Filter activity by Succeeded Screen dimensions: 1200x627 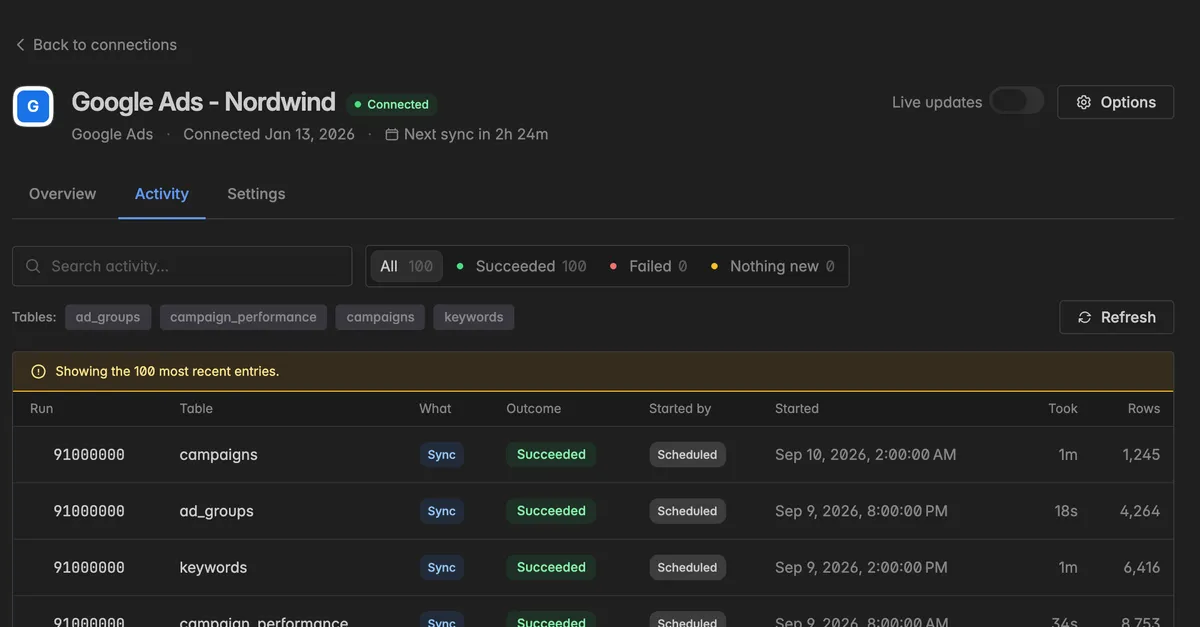coord(521,266)
